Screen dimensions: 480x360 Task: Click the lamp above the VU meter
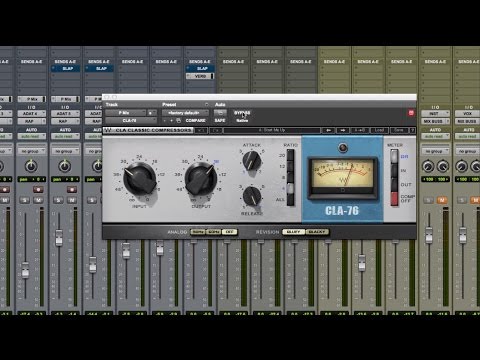coord(343,148)
